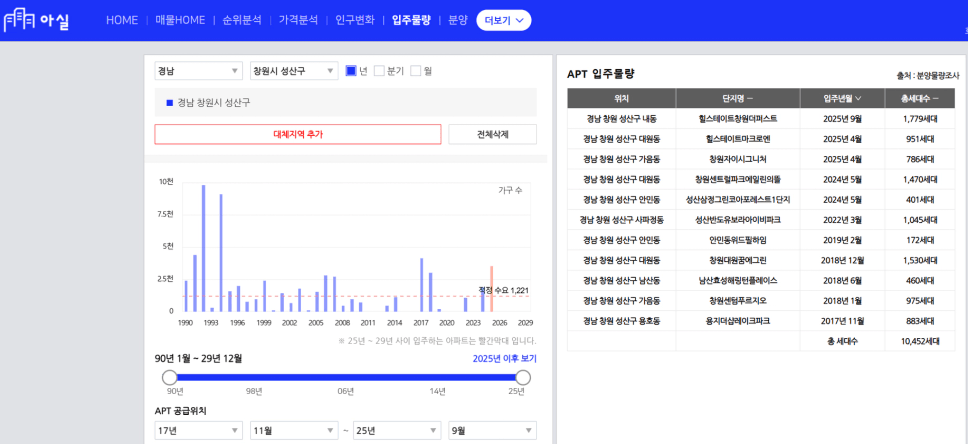The image size is (968, 444).
Task: Click the blue range slider track
Action: tap(346, 377)
